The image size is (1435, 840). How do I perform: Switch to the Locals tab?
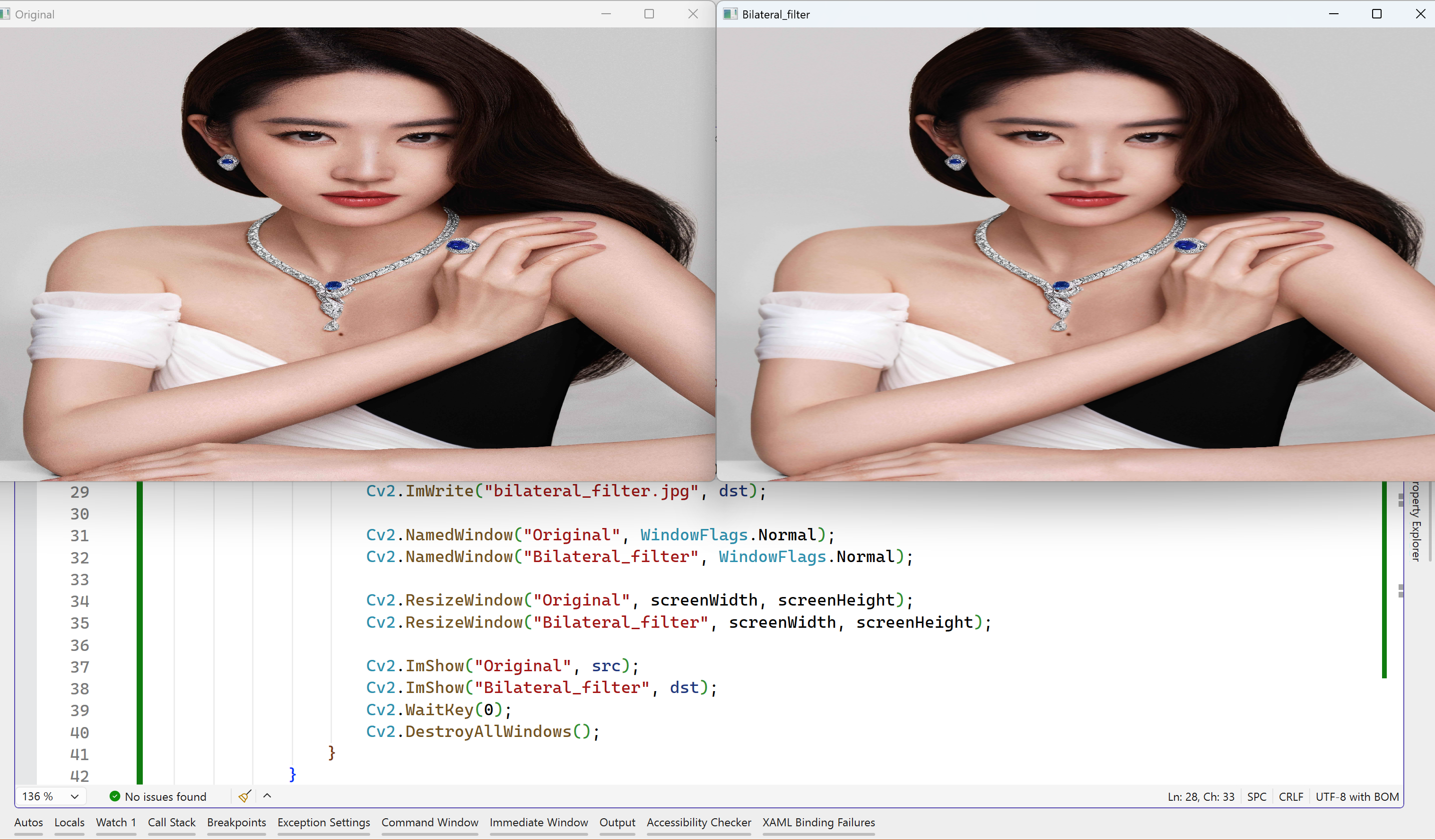tap(70, 822)
